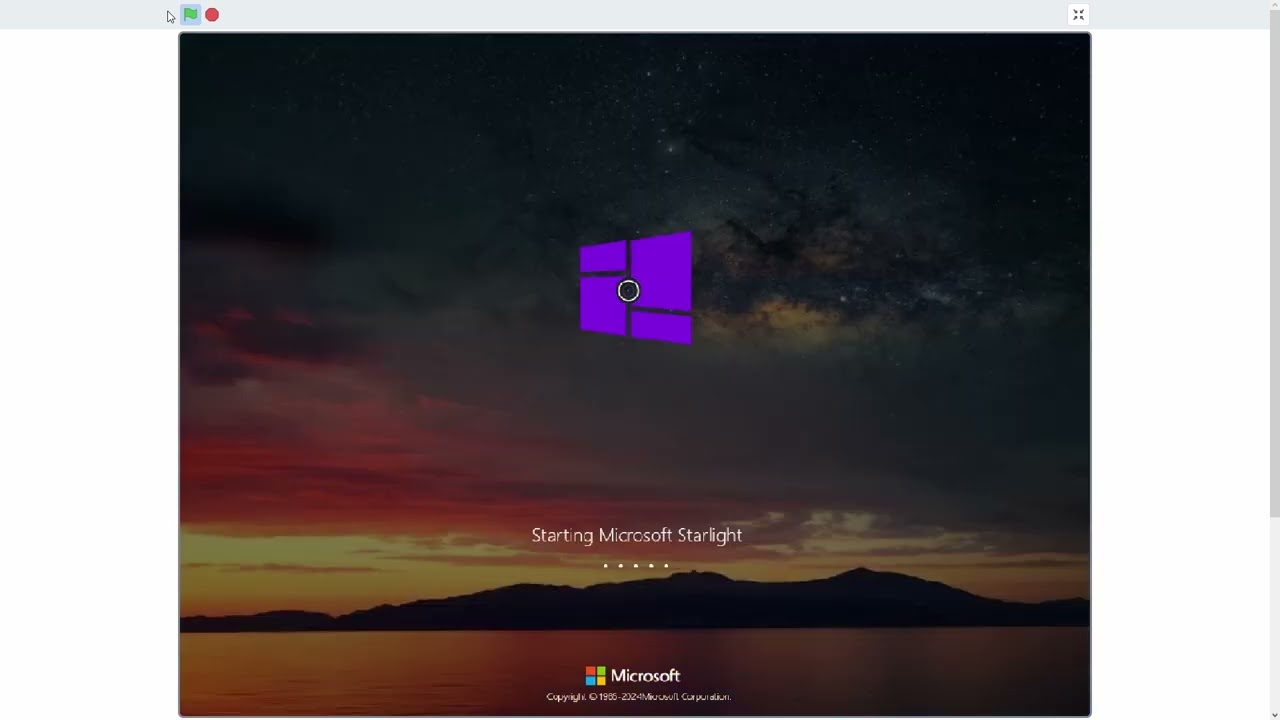This screenshot has width=1280, height=720.
Task: Click the loading dots progress indicator
Action: 636,566
